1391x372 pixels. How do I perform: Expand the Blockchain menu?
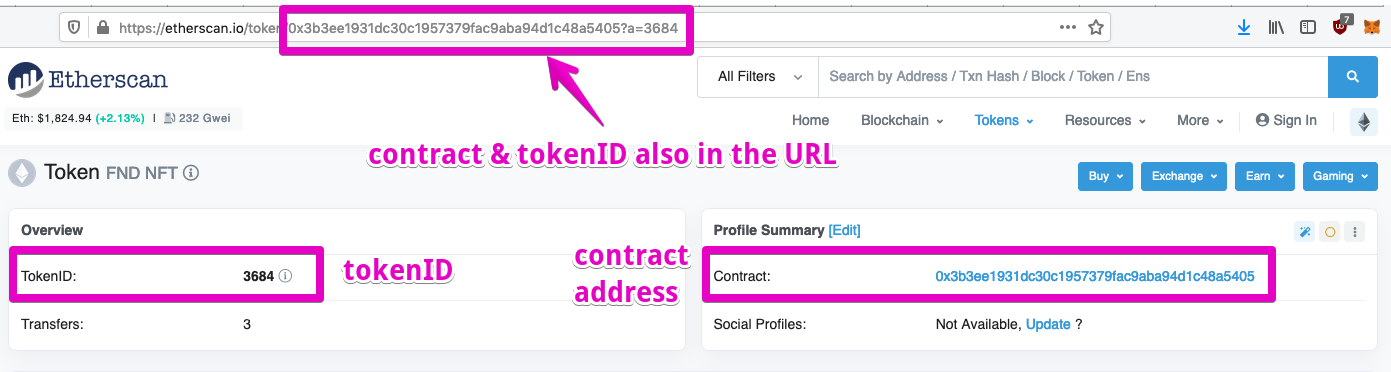point(902,120)
